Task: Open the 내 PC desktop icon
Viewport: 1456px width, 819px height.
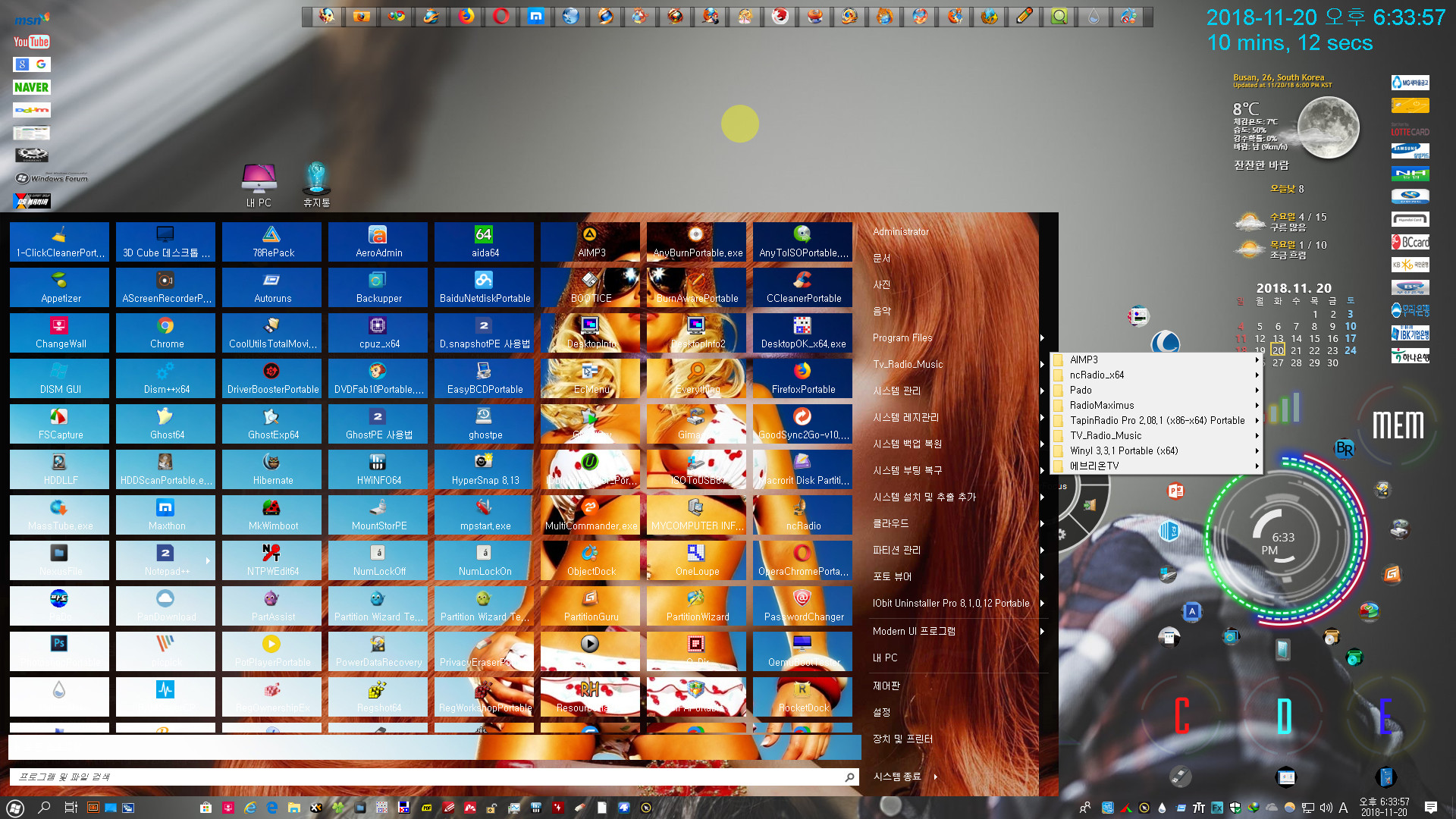Action: click(259, 185)
